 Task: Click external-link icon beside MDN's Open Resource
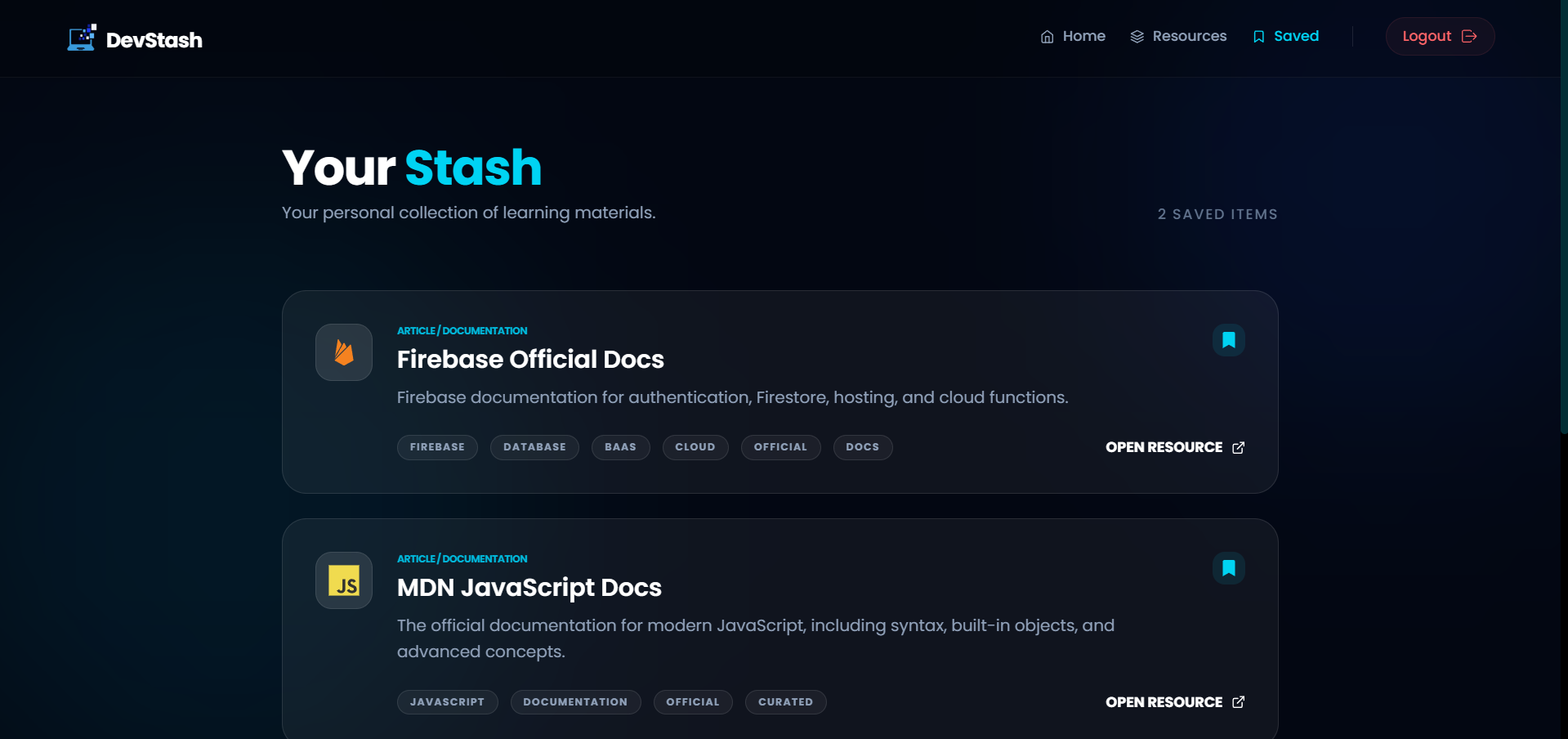click(x=1238, y=701)
